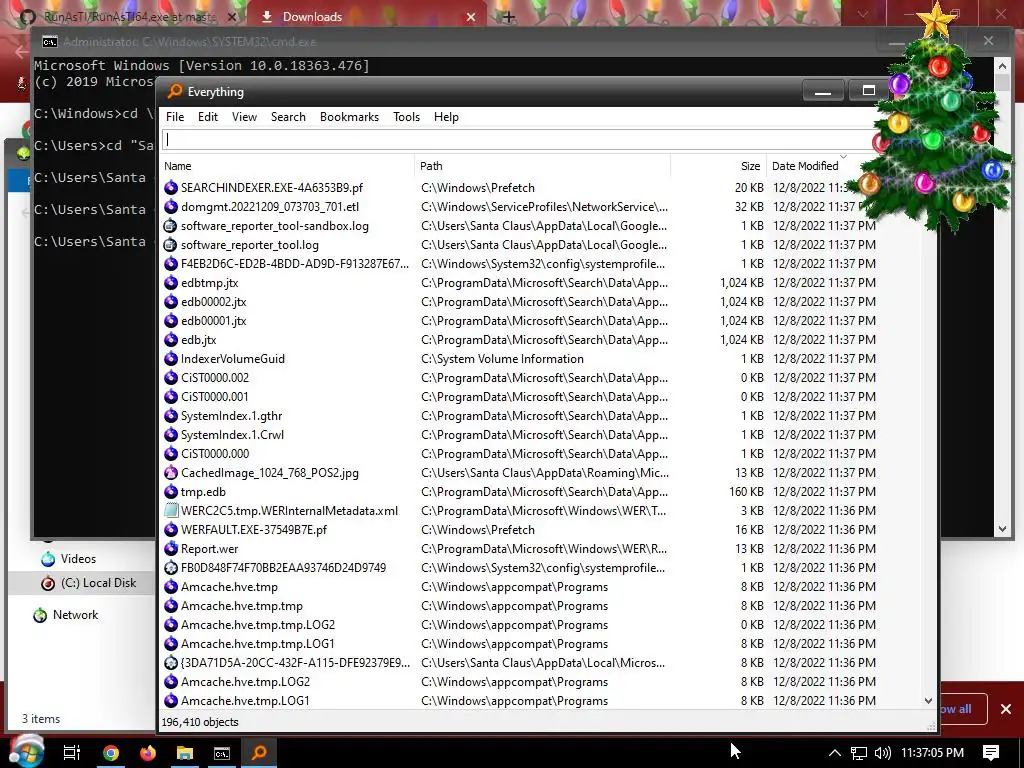Select the software_reporter_tool.log file icon
The height and width of the screenshot is (768, 1024).
[x=170, y=245]
